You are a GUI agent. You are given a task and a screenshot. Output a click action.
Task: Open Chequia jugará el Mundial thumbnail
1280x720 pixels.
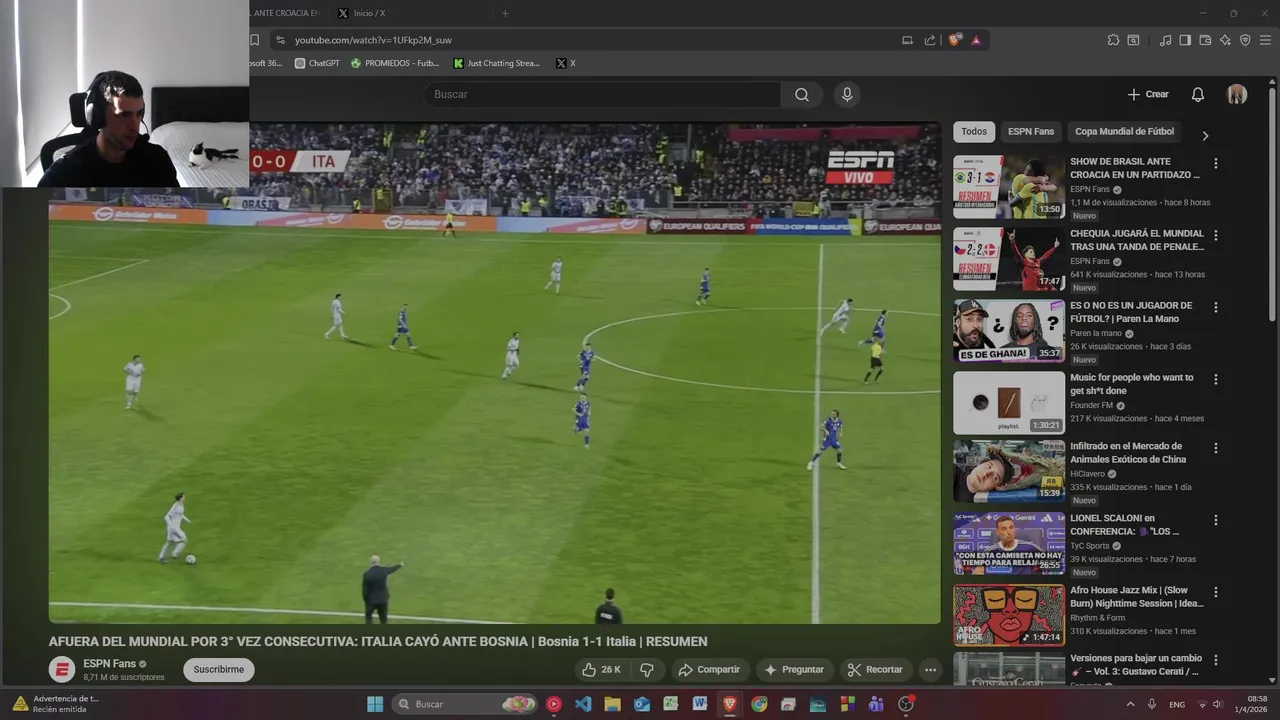(1009, 259)
